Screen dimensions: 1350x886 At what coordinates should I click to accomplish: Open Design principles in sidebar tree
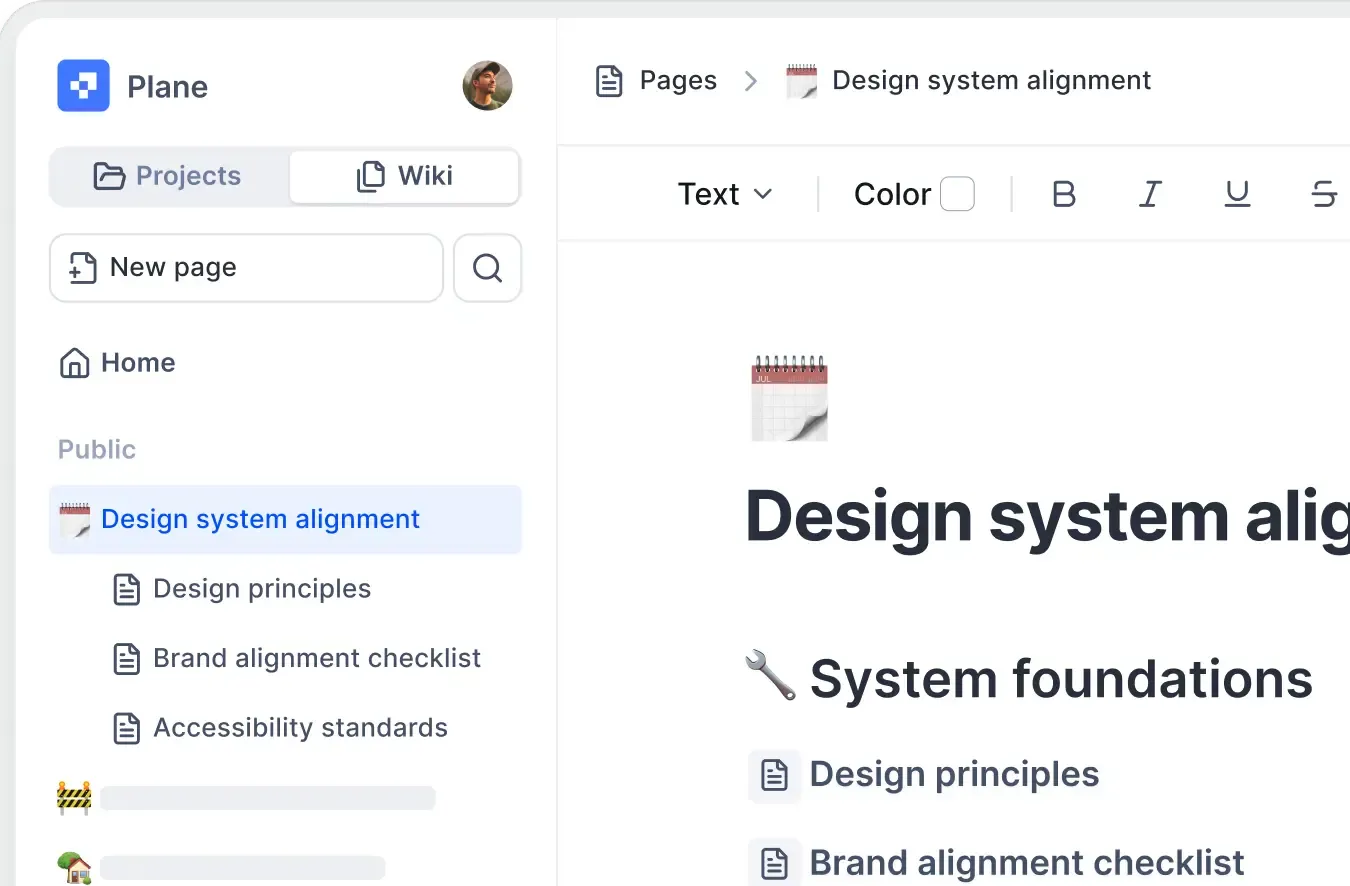[x=261, y=589]
